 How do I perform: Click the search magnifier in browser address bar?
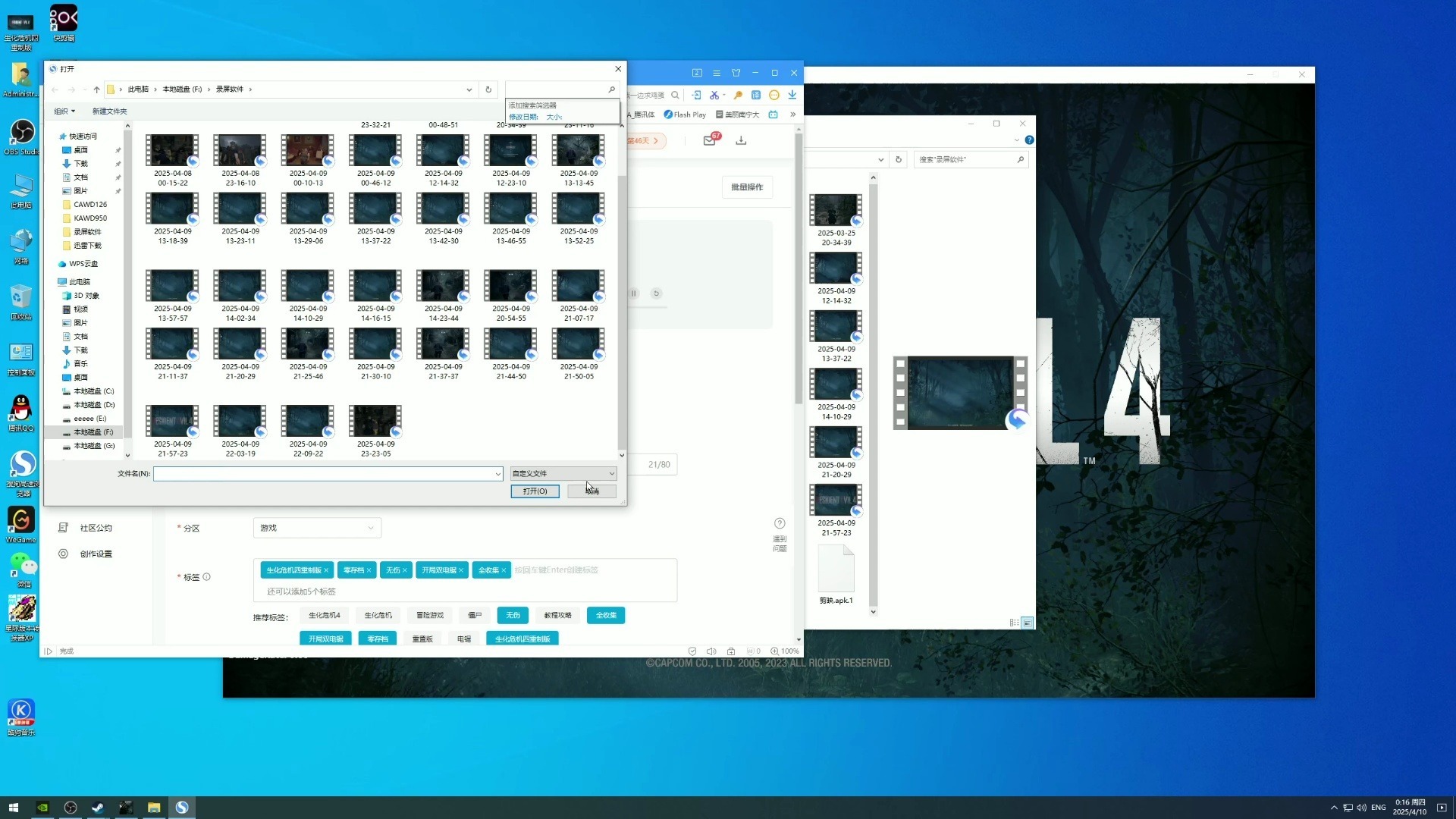click(675, 95)
